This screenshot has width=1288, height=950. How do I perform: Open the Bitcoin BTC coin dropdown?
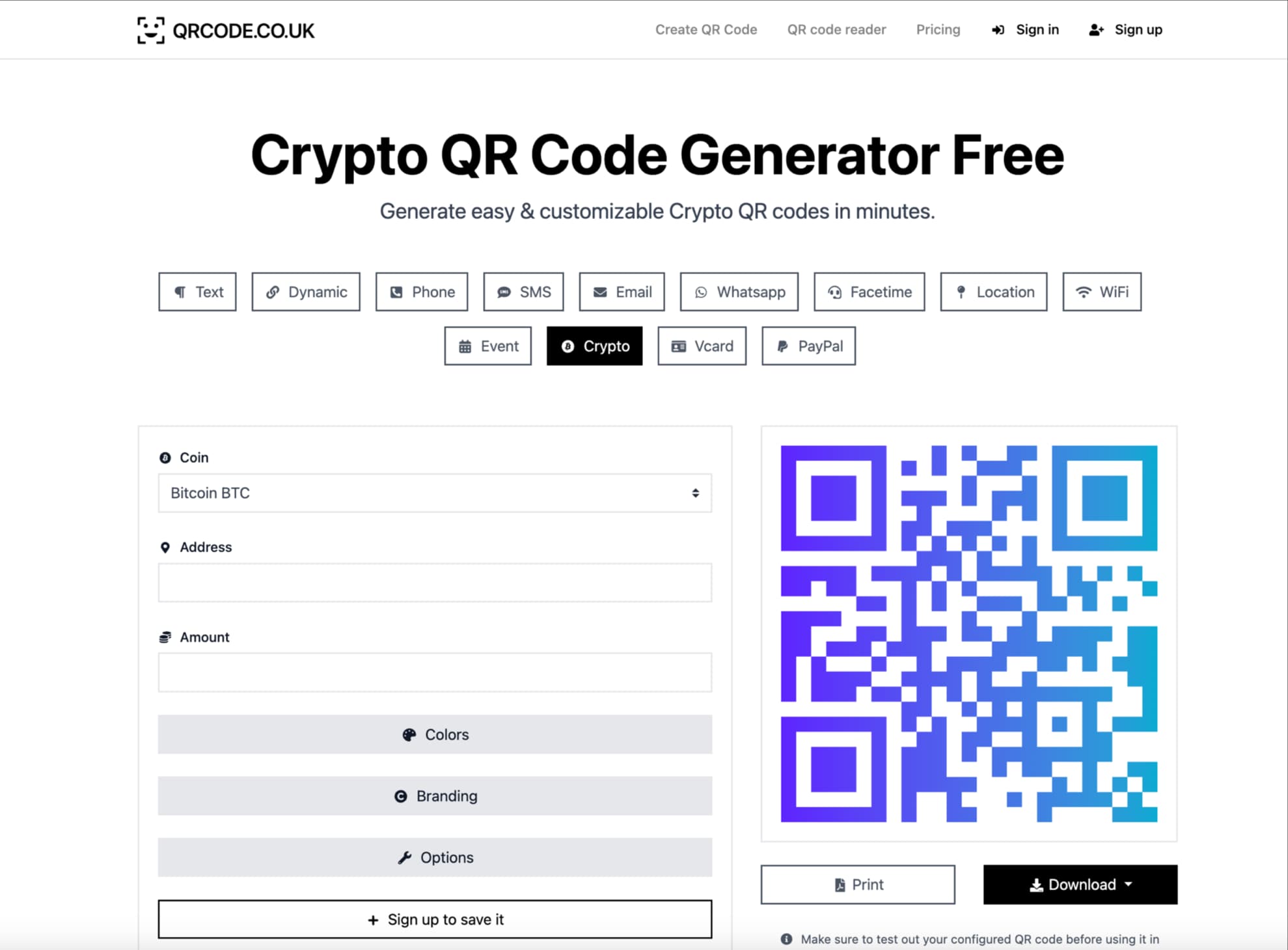(x=435, y=493)
